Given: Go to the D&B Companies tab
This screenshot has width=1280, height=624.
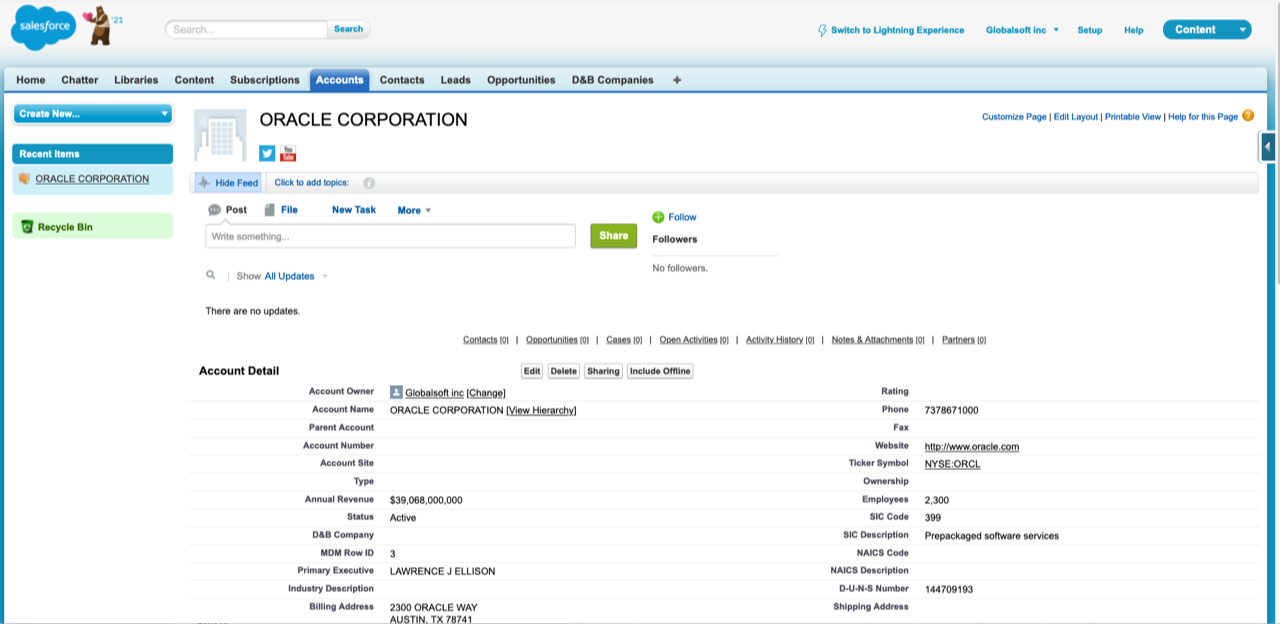Looking at the screenshot, I should [613, 80].
